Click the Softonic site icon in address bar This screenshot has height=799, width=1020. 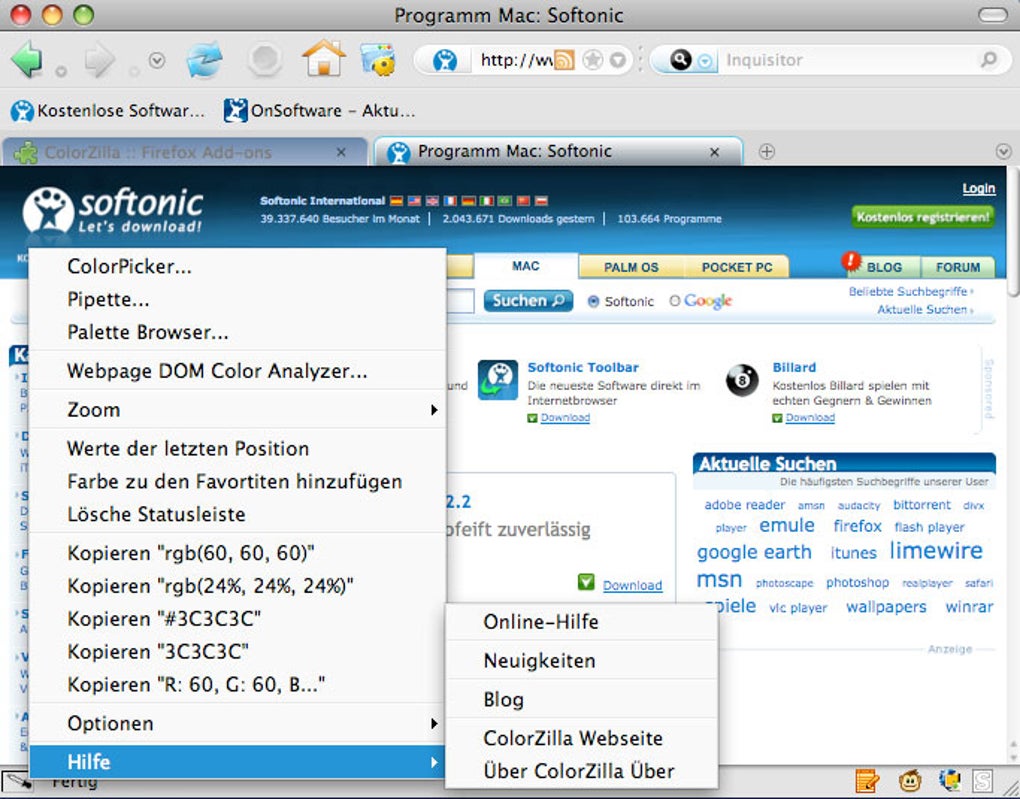[x=445, y=61]
